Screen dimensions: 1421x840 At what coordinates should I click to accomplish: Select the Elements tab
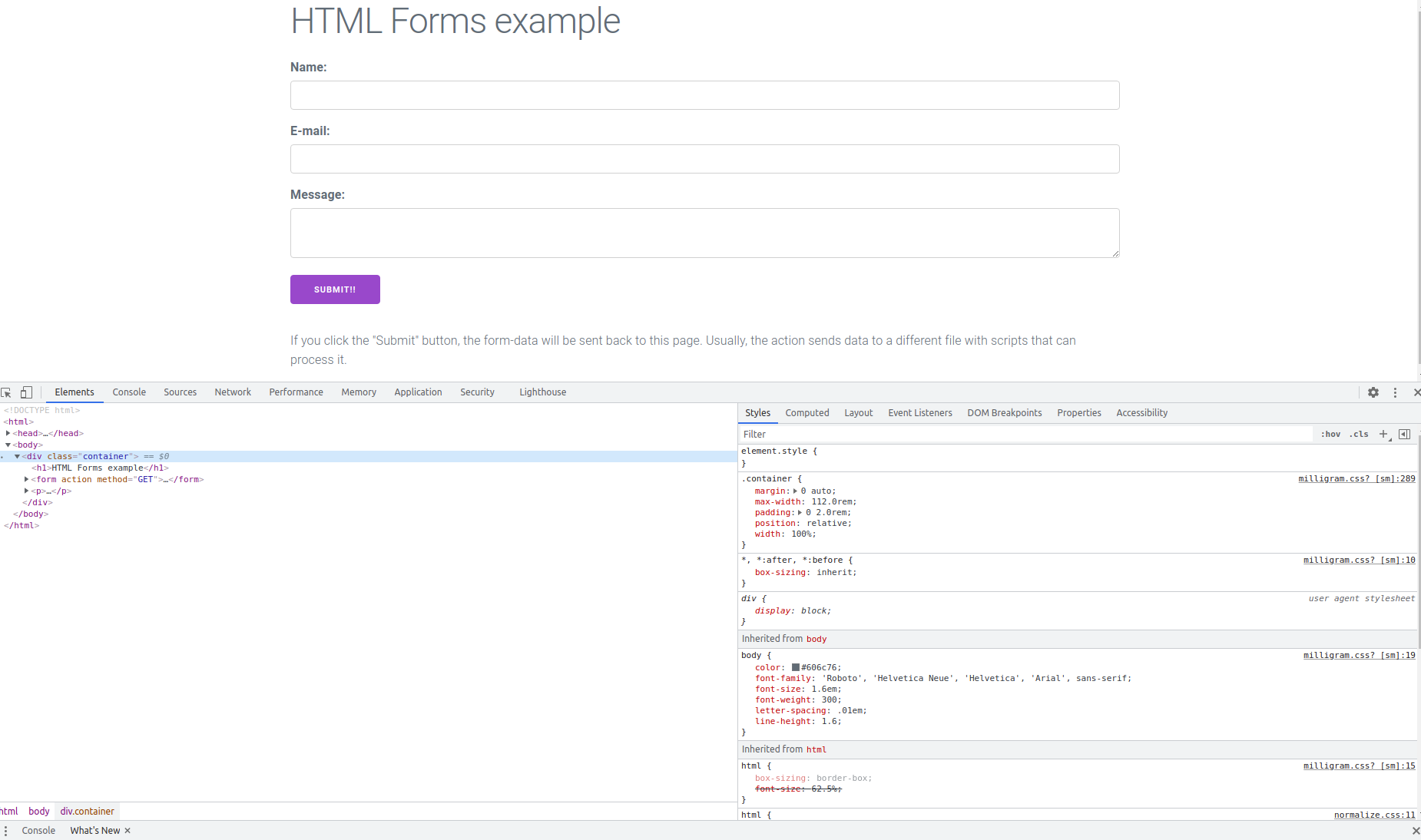[x=75, y=392]
